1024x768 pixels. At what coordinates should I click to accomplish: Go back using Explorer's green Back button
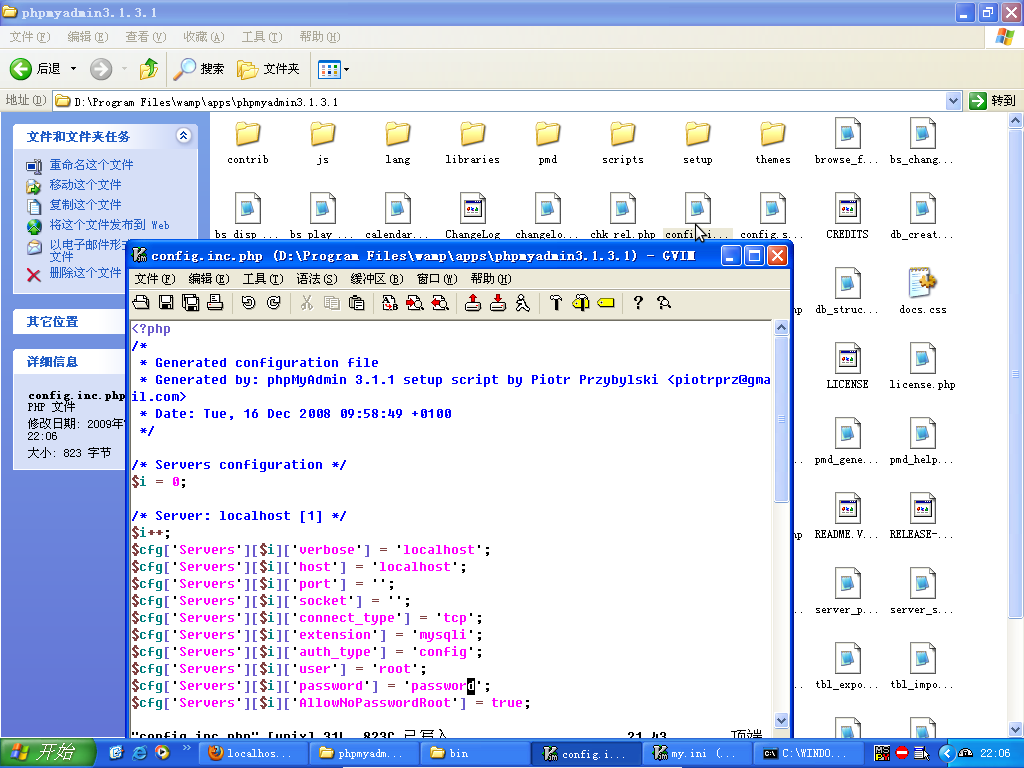[35, 69]
